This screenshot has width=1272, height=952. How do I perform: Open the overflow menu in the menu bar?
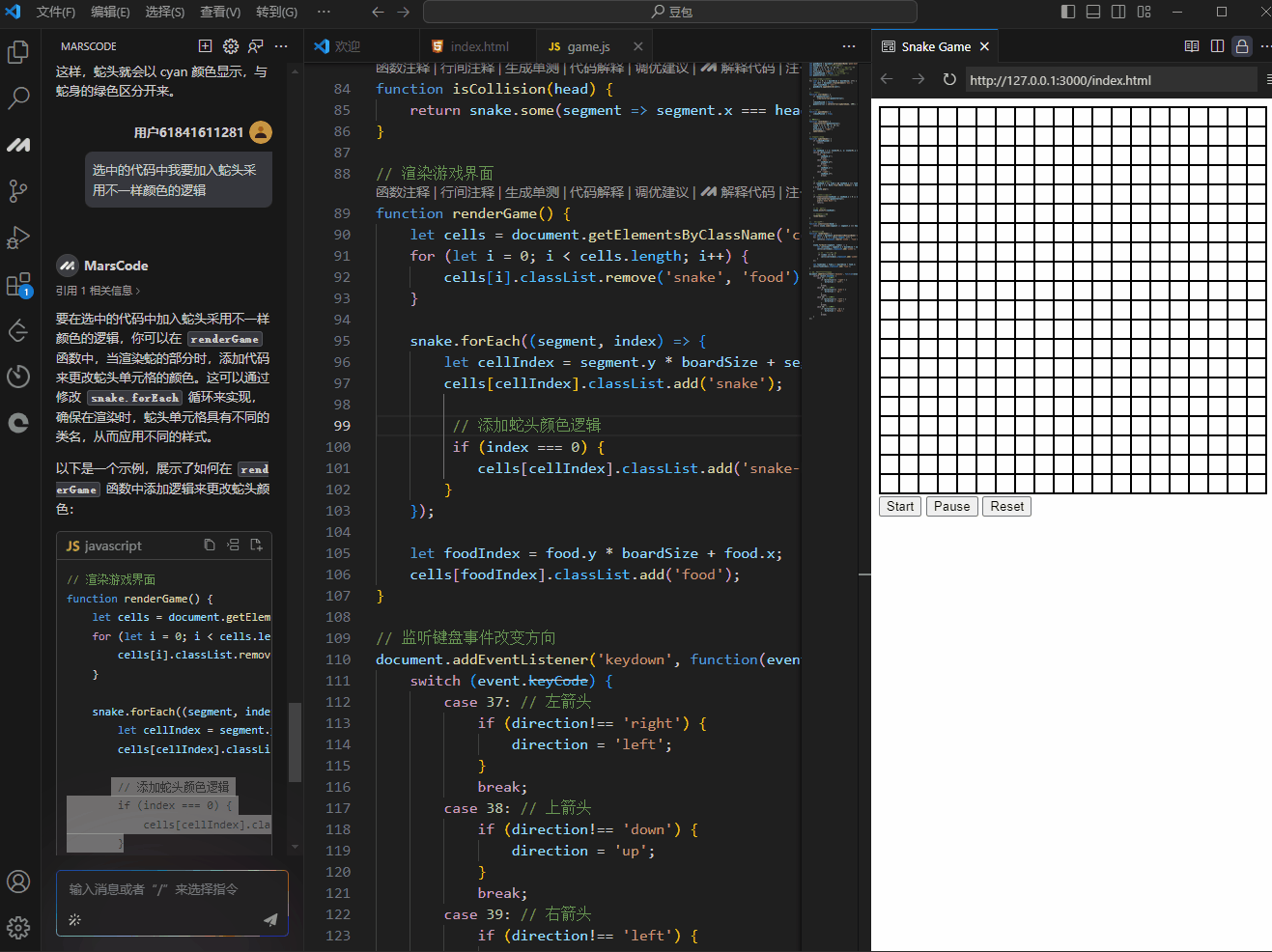pos(325,12)
